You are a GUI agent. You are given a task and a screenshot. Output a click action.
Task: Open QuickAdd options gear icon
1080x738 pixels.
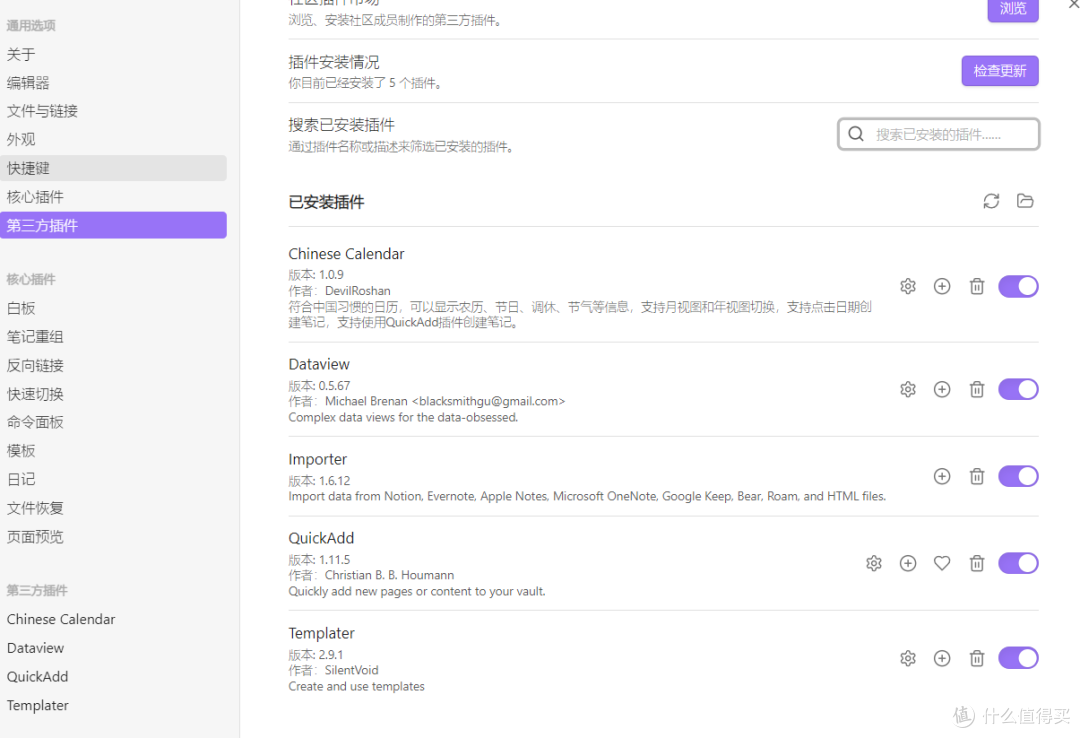click(x=873, y=563)
